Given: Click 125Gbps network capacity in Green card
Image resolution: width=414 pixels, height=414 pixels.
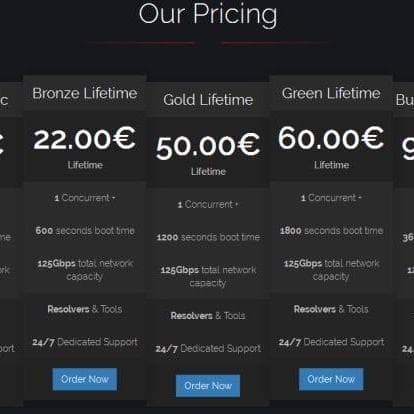Looking at the screenshot, I should (331, 270).
